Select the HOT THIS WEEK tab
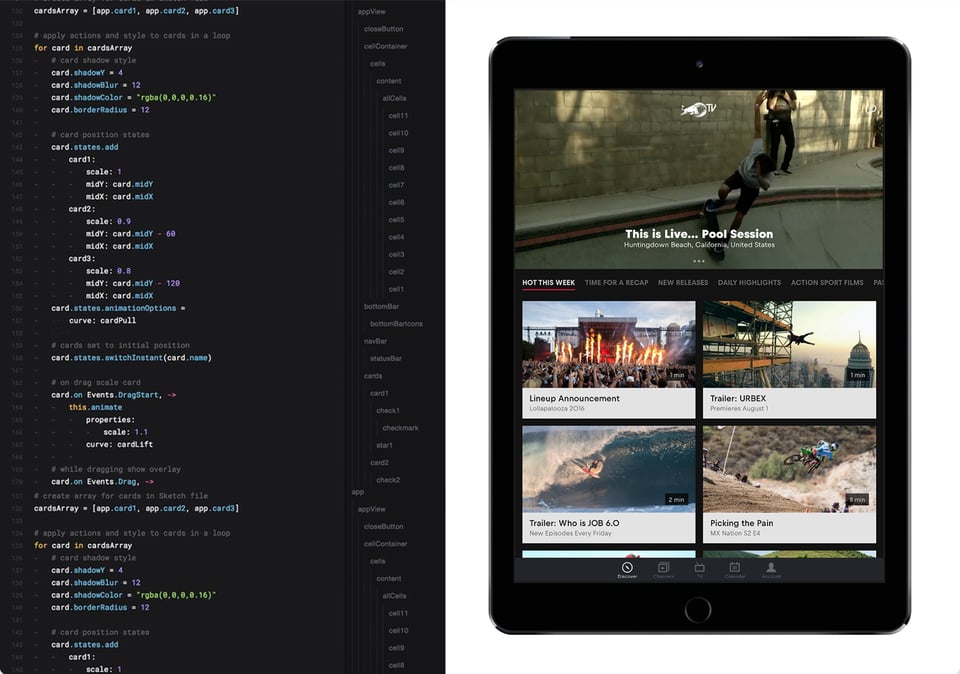The width and height of the screenshot is (960, 674). pos(548,283)
